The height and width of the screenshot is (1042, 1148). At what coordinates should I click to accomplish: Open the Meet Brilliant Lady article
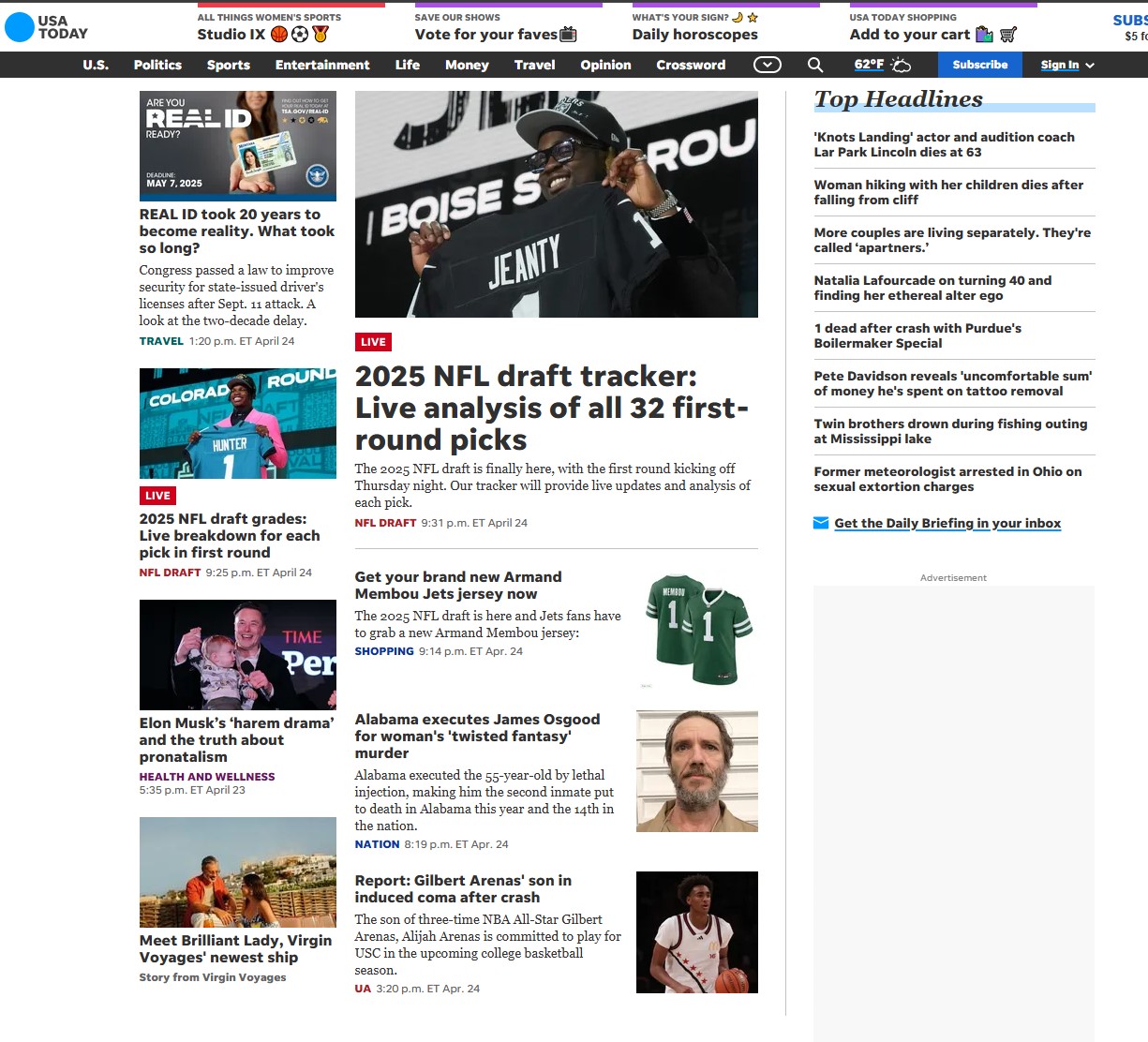(x=235, y=948)
